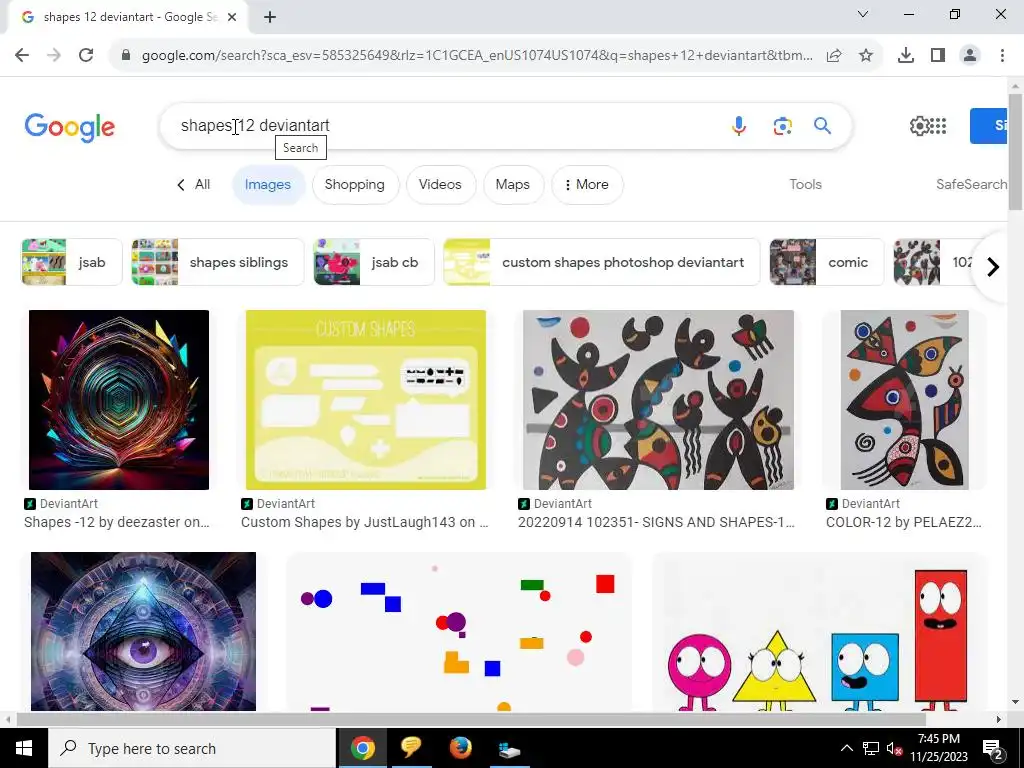Click the vertical page scrollbar

pyautogui.click(x=1015, y=152)
